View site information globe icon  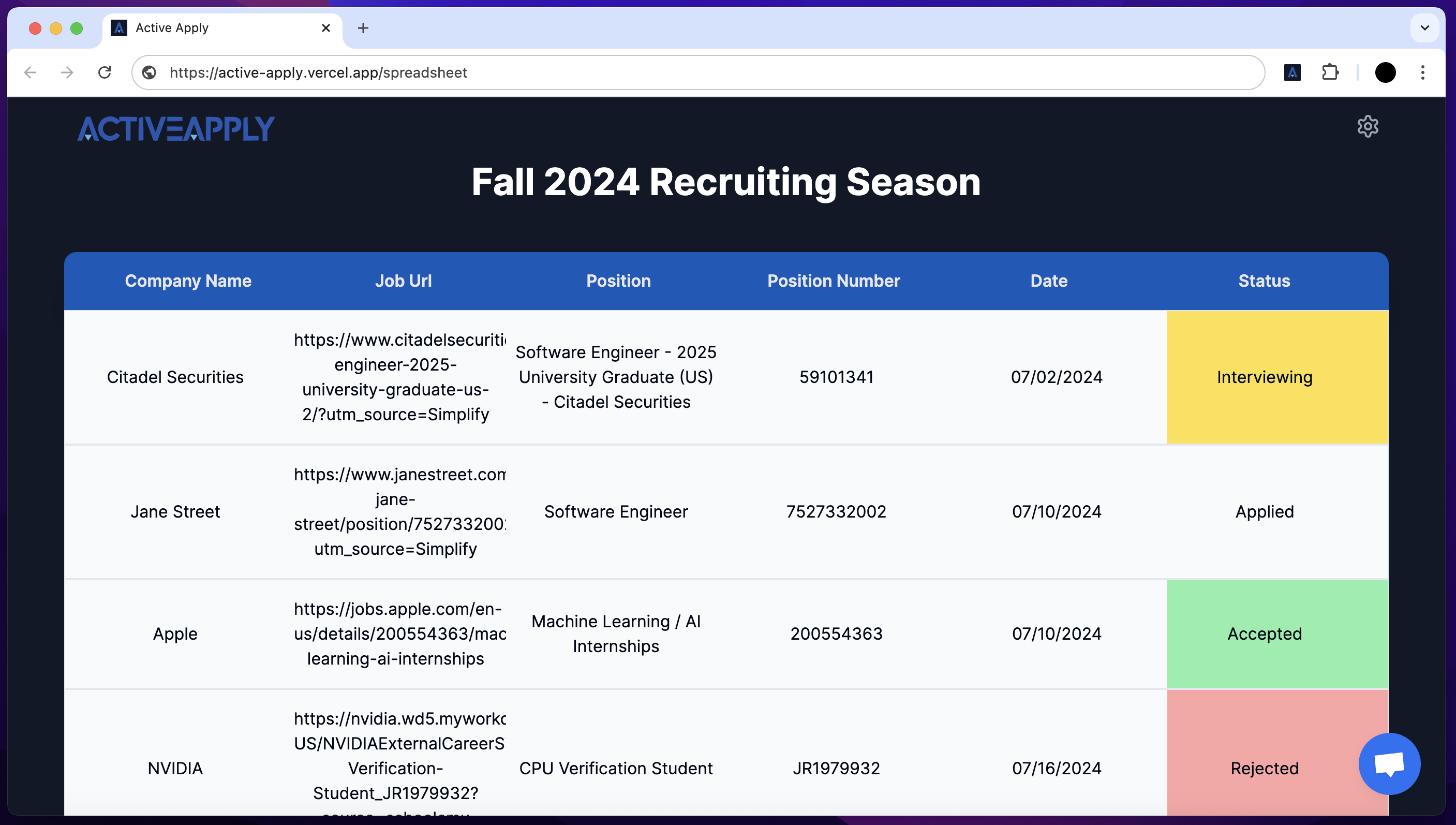click(x=150, y=72)
